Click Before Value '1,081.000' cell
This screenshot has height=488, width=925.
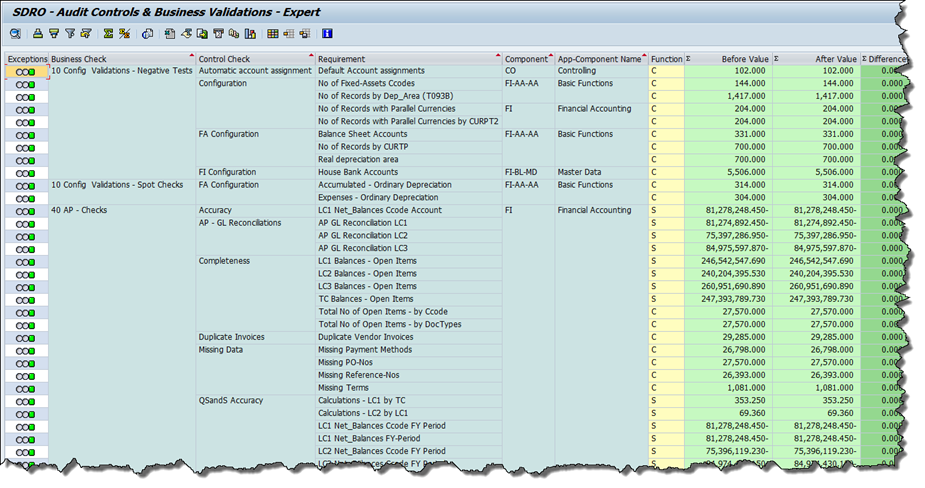click(x=729, y=388)
